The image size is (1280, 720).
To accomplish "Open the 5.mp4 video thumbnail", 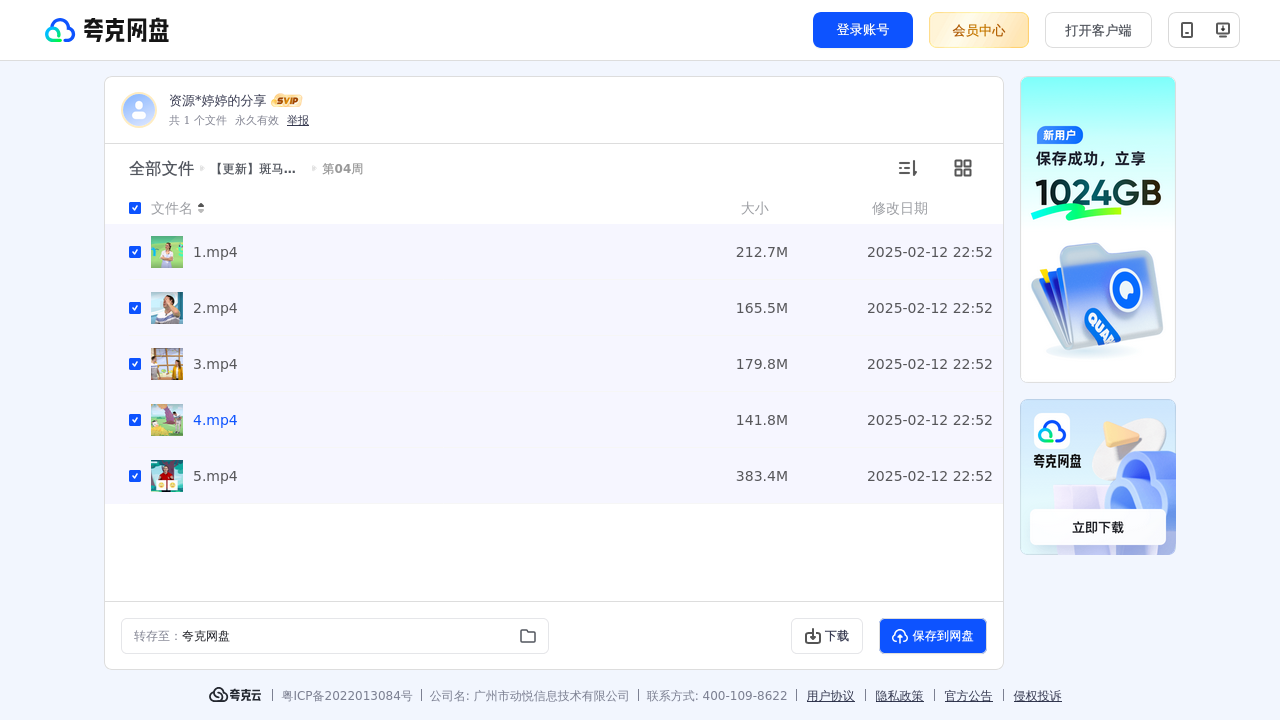I will point(167,476).
